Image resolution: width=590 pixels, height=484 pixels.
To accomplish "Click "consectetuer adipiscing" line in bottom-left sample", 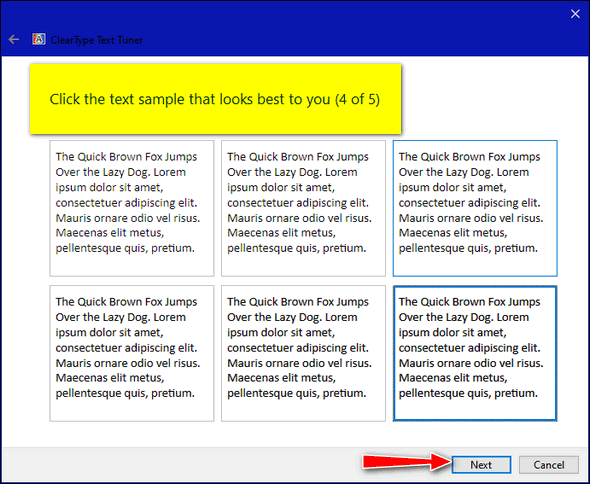I will [126, 348].
